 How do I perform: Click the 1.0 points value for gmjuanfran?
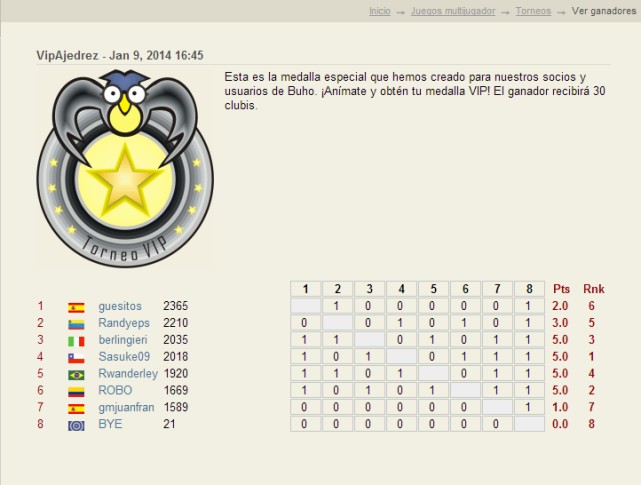560,407
